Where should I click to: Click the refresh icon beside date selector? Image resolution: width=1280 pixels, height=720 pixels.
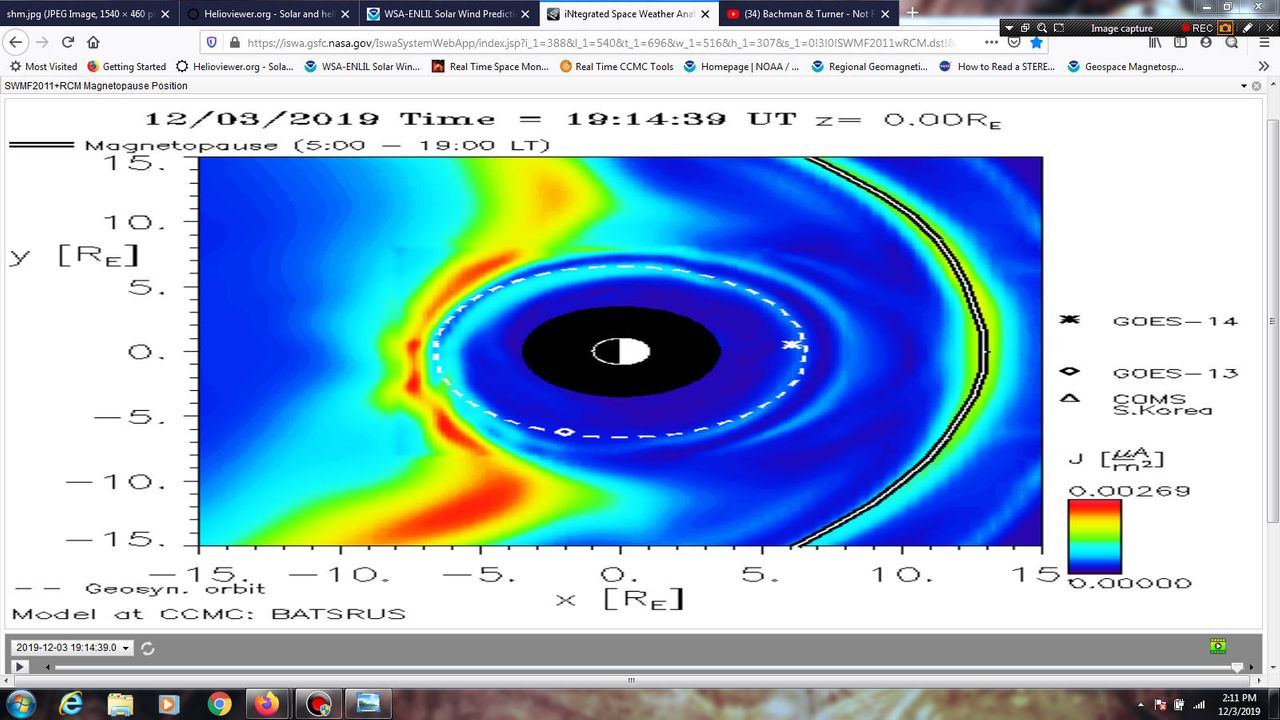[148, 648]
